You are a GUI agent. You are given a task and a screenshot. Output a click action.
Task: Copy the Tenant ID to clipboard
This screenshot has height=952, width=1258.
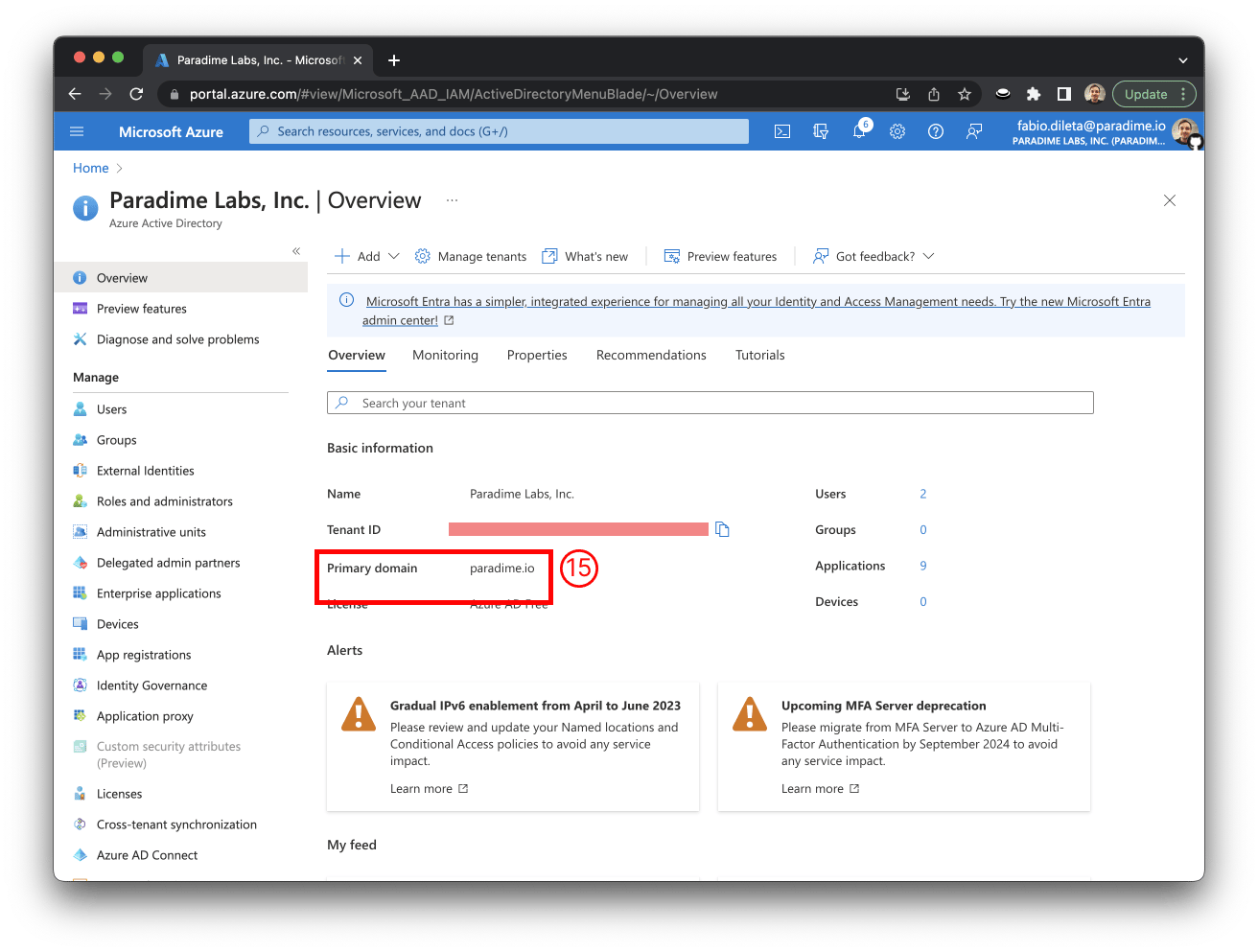[x=722, y=529]
